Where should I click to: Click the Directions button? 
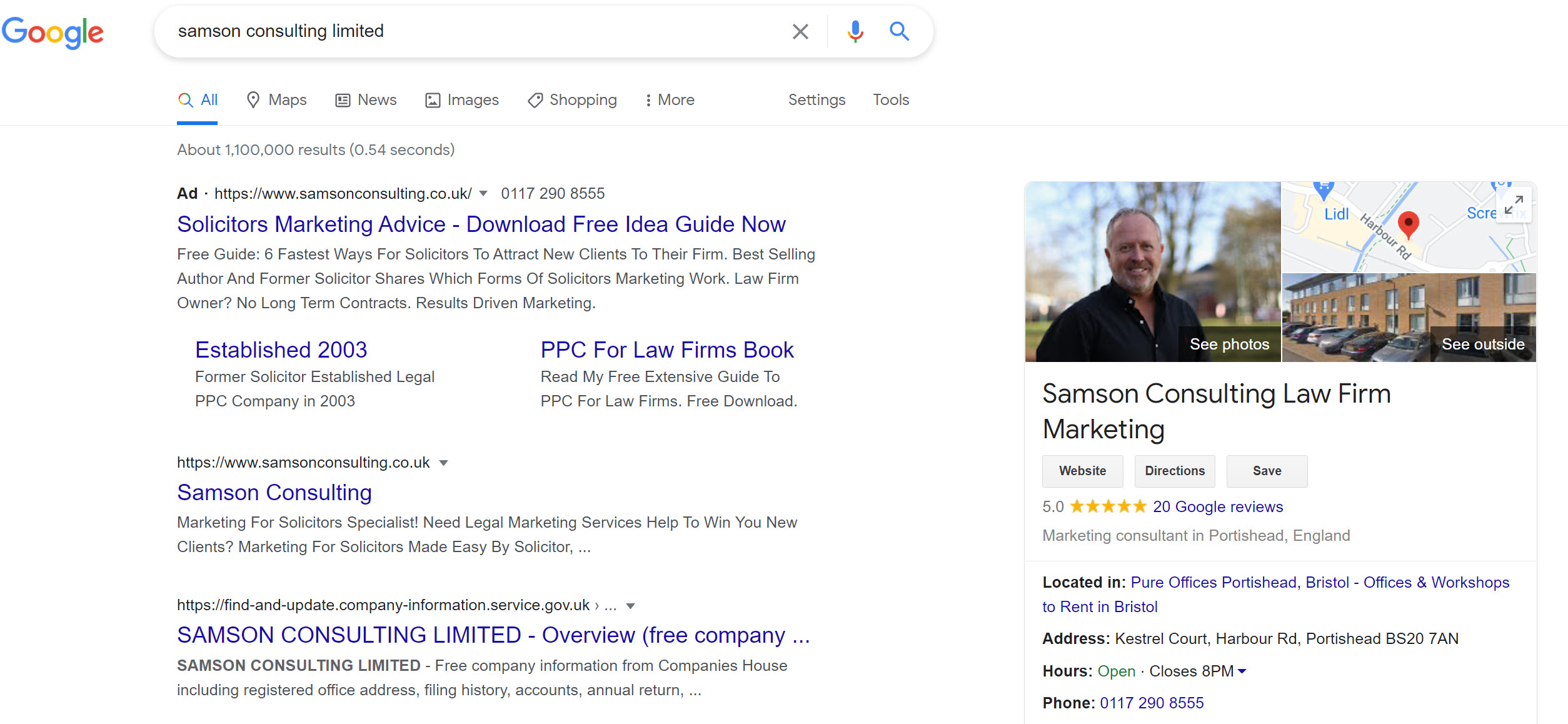click(x=1175, y=471)
